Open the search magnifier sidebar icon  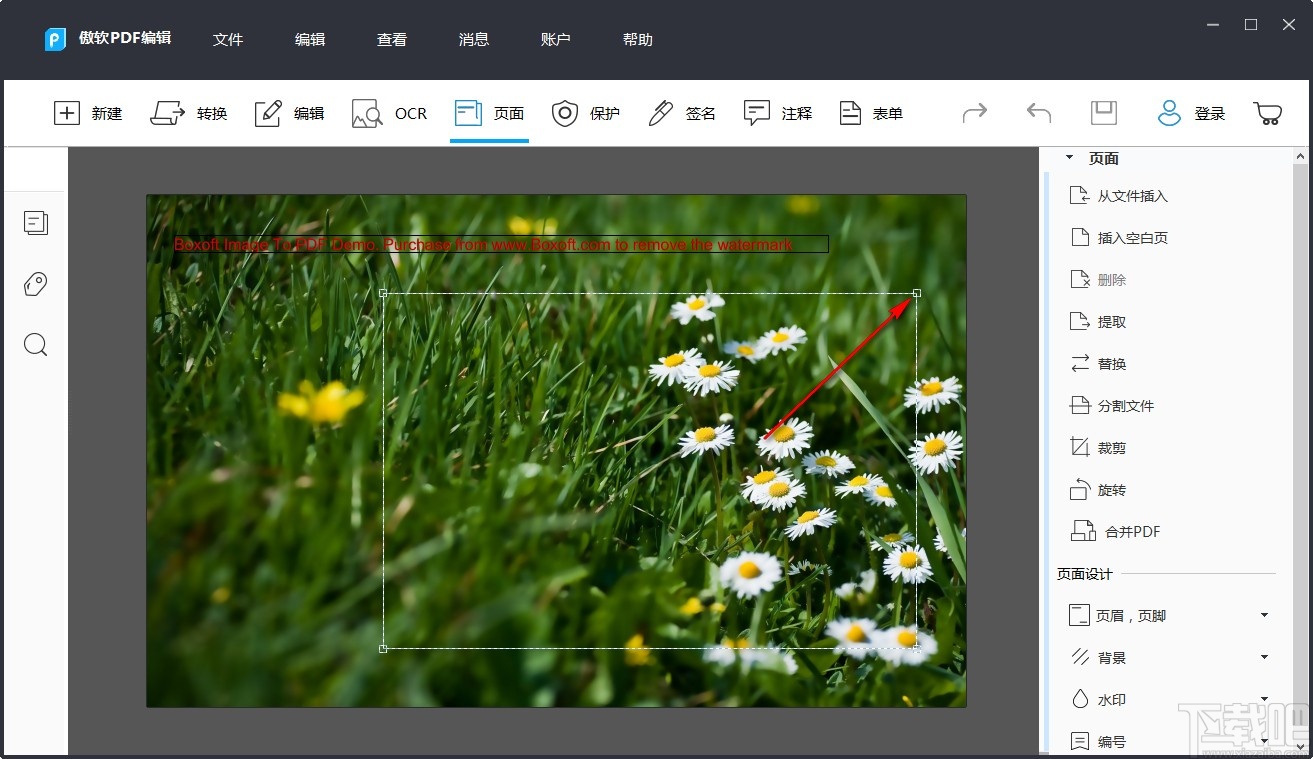(36, 345)
